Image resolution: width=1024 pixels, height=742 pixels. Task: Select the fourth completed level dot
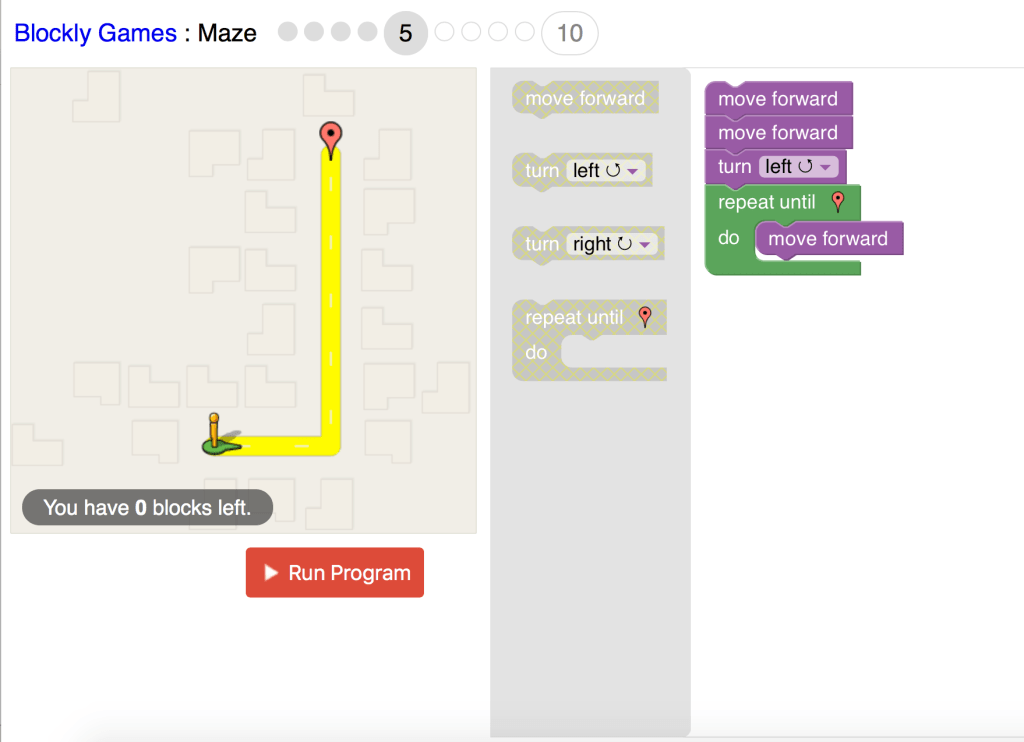click(x=367, y=32)
